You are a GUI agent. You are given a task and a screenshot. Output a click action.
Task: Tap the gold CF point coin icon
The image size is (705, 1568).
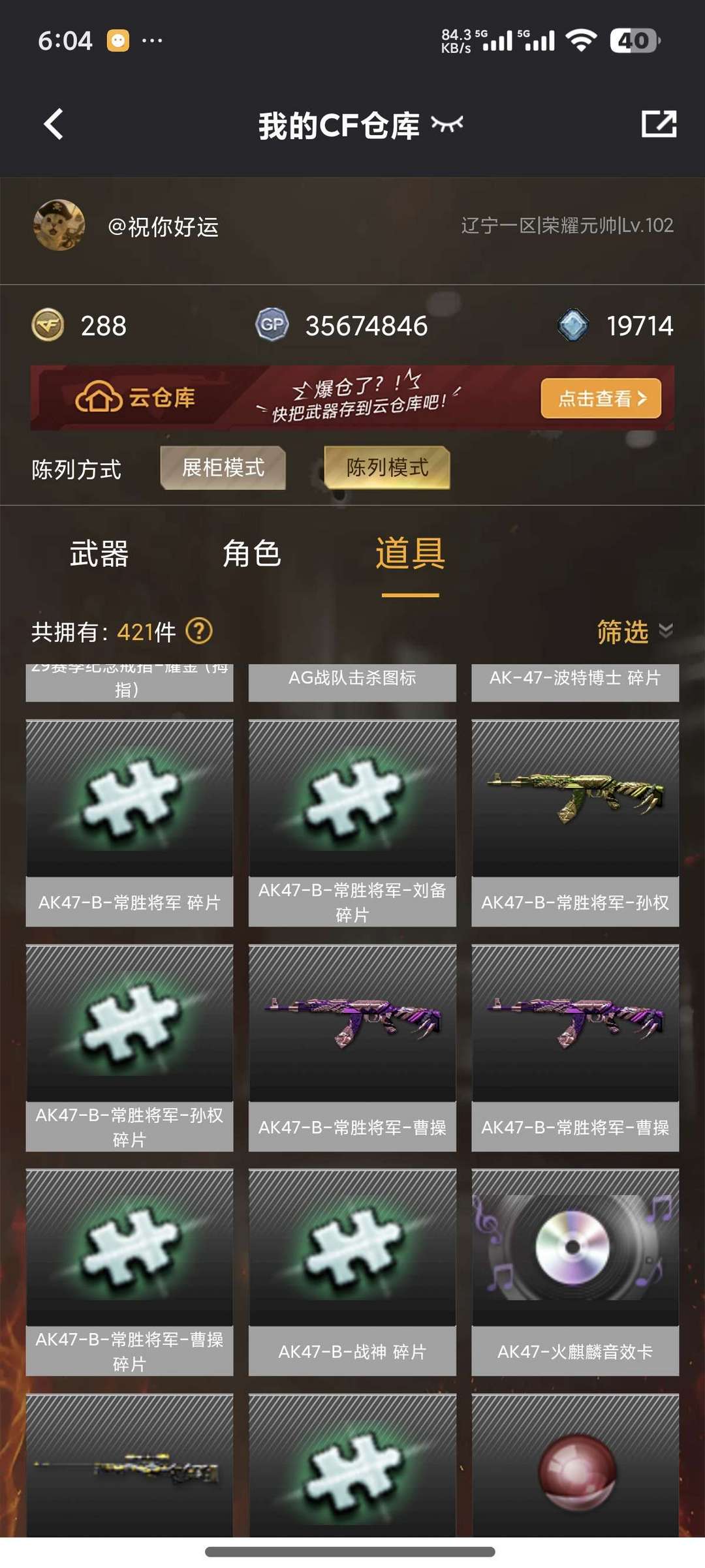point(48,325)
